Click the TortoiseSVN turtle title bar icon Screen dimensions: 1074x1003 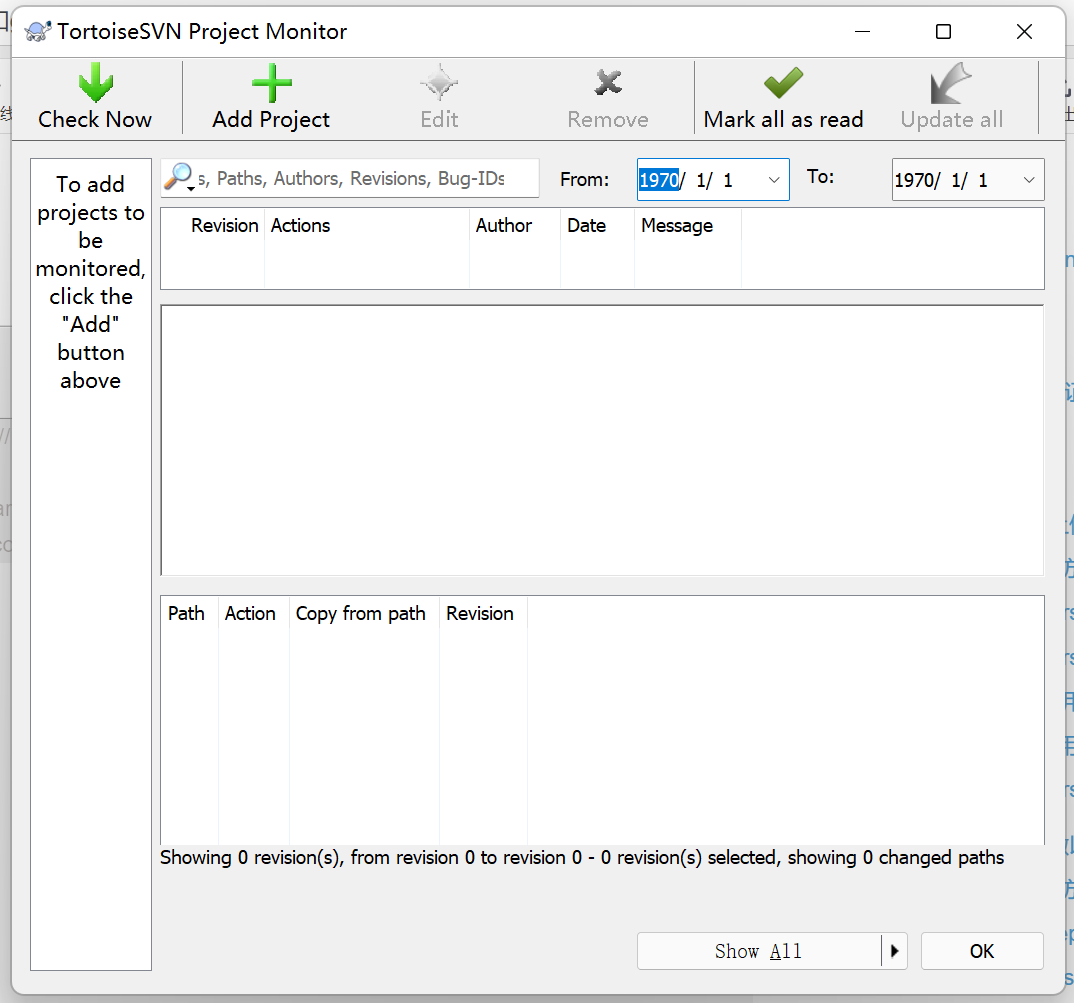pyautogui.click(x=38, y=32)
